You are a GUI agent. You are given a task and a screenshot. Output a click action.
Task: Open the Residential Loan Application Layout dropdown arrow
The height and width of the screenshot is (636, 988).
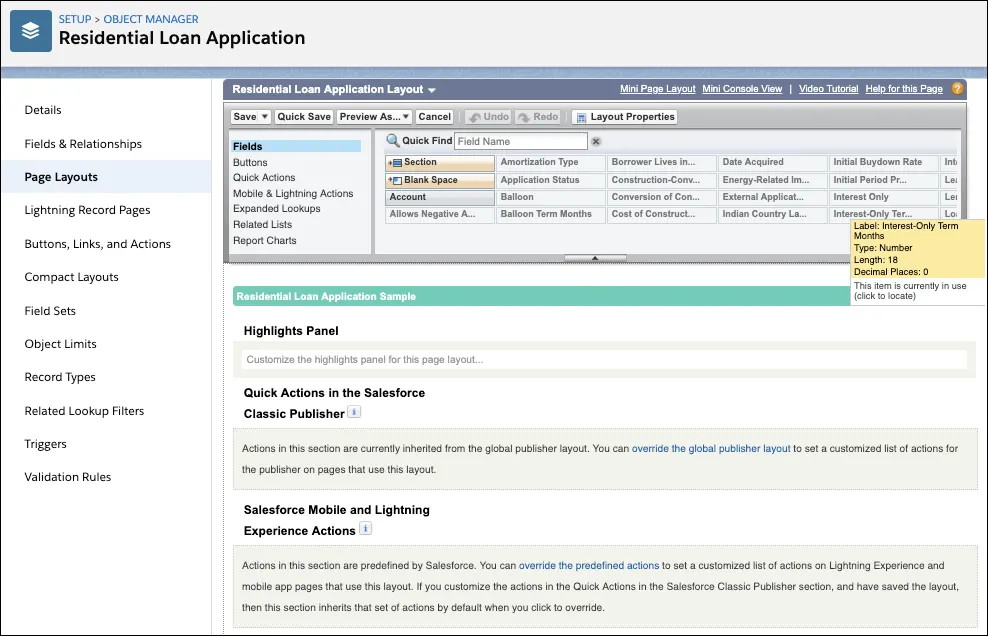click(x=432, y=90)
